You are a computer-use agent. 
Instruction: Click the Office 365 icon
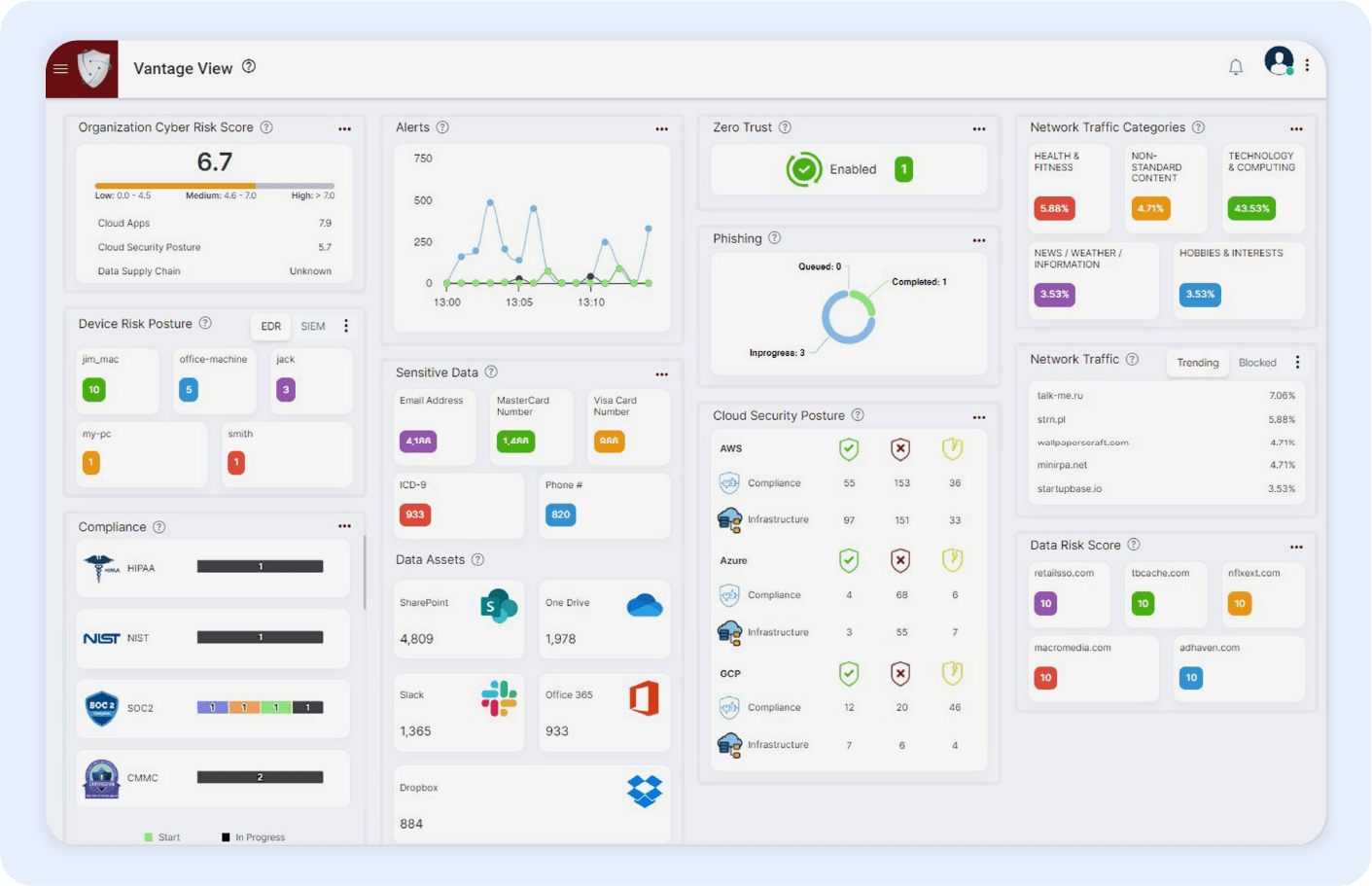[644, 698]
